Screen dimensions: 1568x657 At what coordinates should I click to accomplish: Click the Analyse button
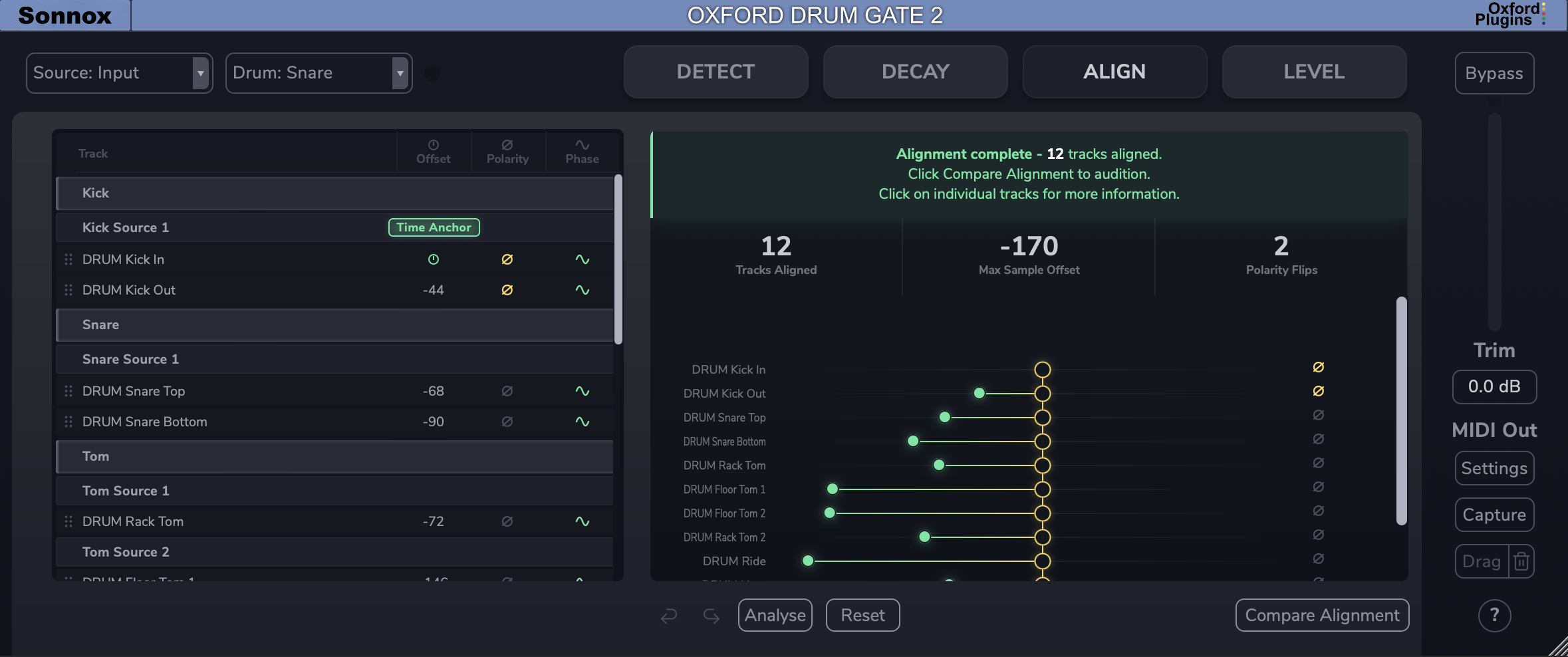[x=775, y=615]
